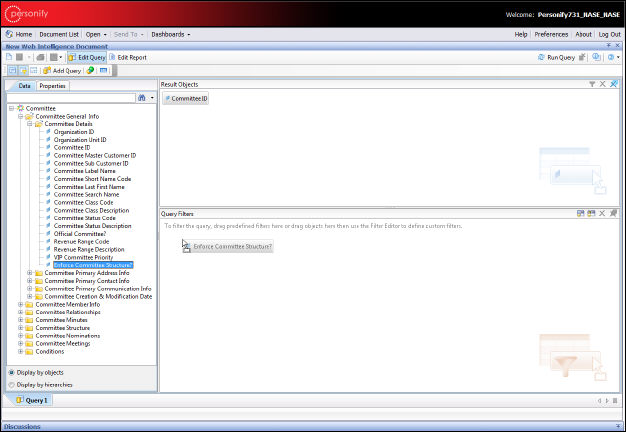The image size is (626, 432).
Task: Collapse the Committee Details folder
Action: click(30, 124)
